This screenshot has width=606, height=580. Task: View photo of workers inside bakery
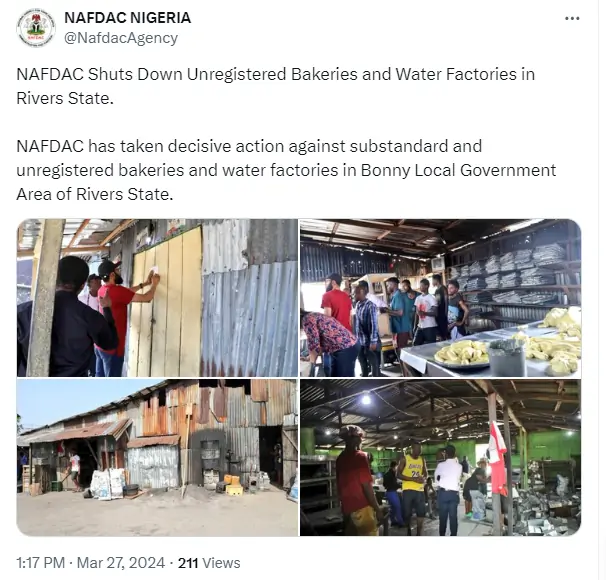(x=441, y=298)
